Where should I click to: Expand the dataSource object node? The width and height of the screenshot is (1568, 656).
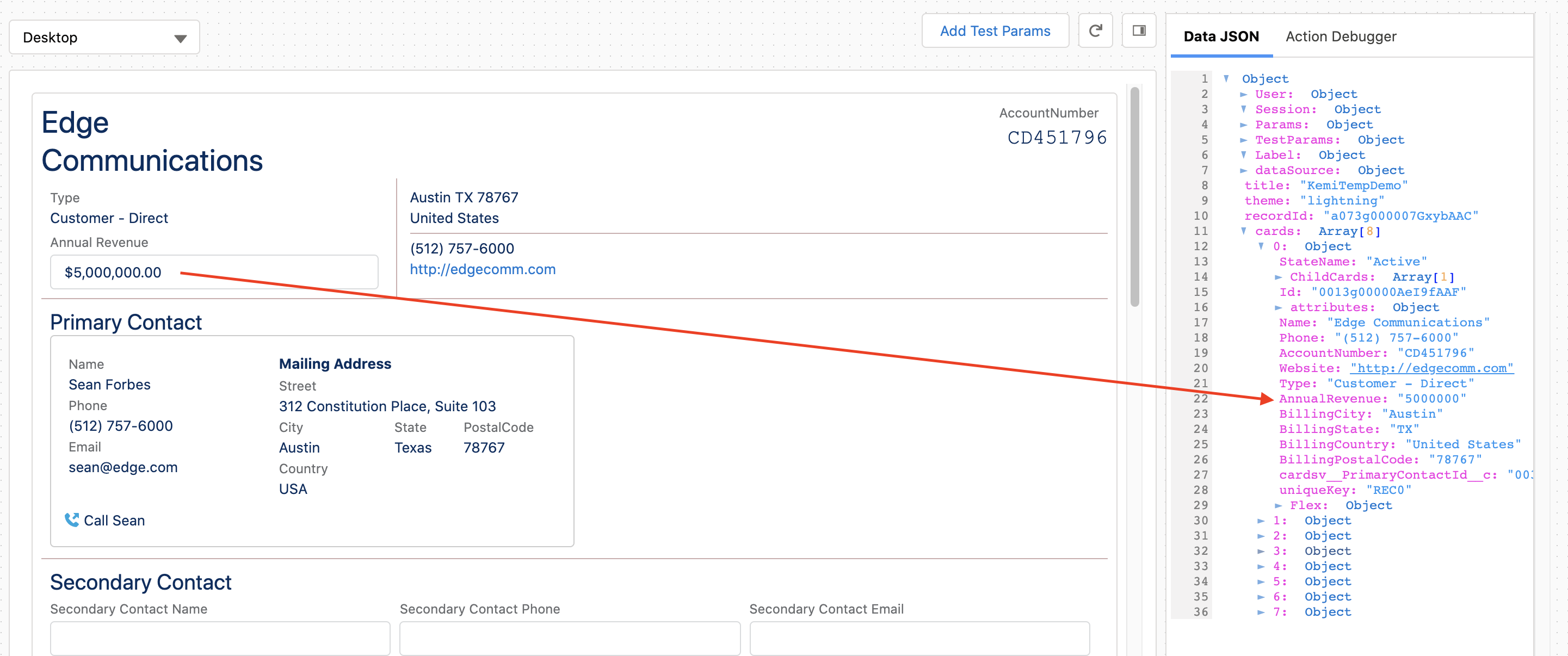coord(1244,170)
